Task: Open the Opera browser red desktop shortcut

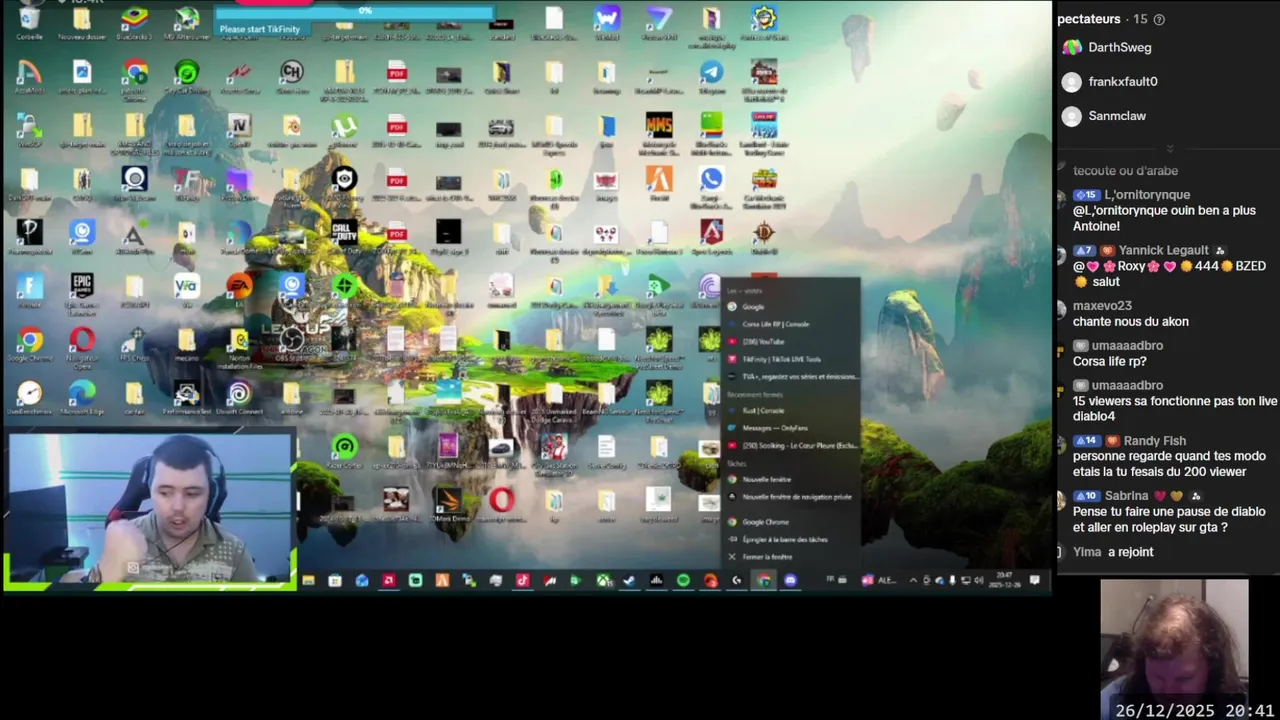Action: click(82, 346)
